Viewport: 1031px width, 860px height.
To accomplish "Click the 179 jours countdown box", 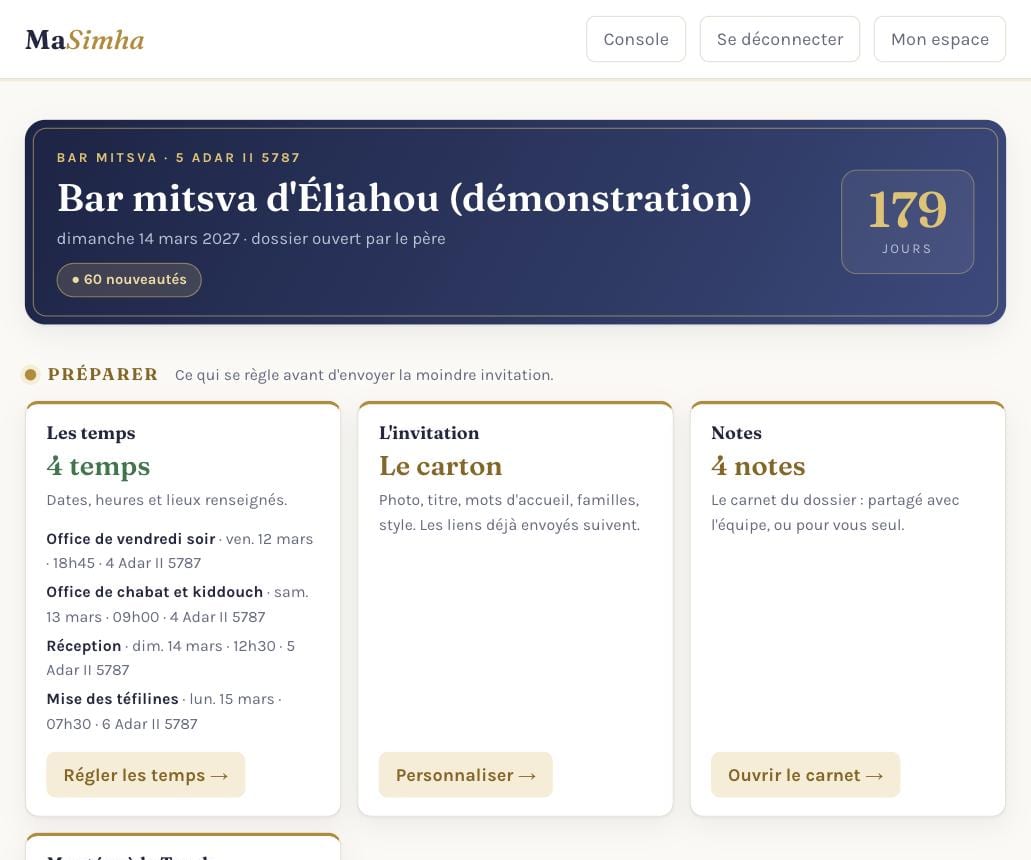I will [907, 222].
